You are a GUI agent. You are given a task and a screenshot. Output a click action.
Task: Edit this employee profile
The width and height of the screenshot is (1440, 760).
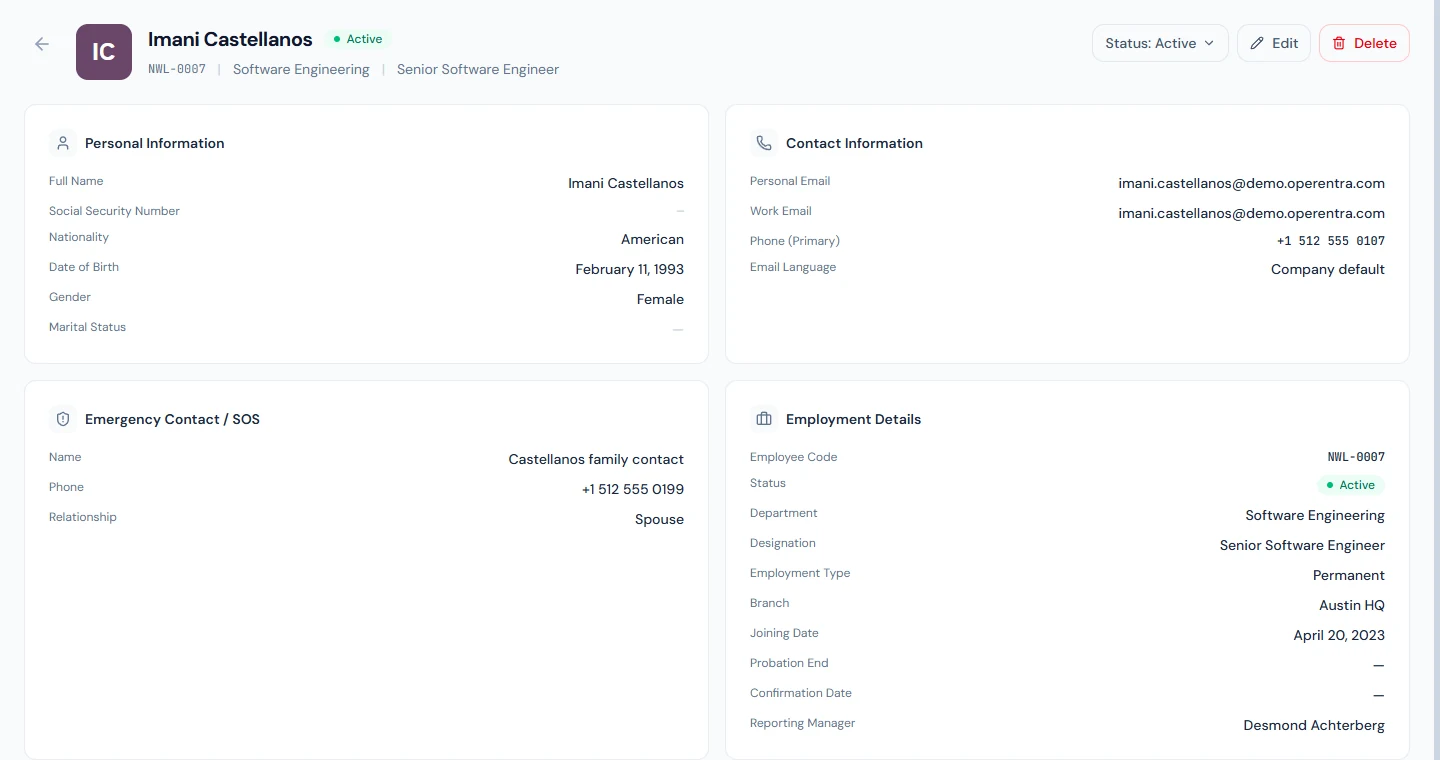(x=1274, y=43)
